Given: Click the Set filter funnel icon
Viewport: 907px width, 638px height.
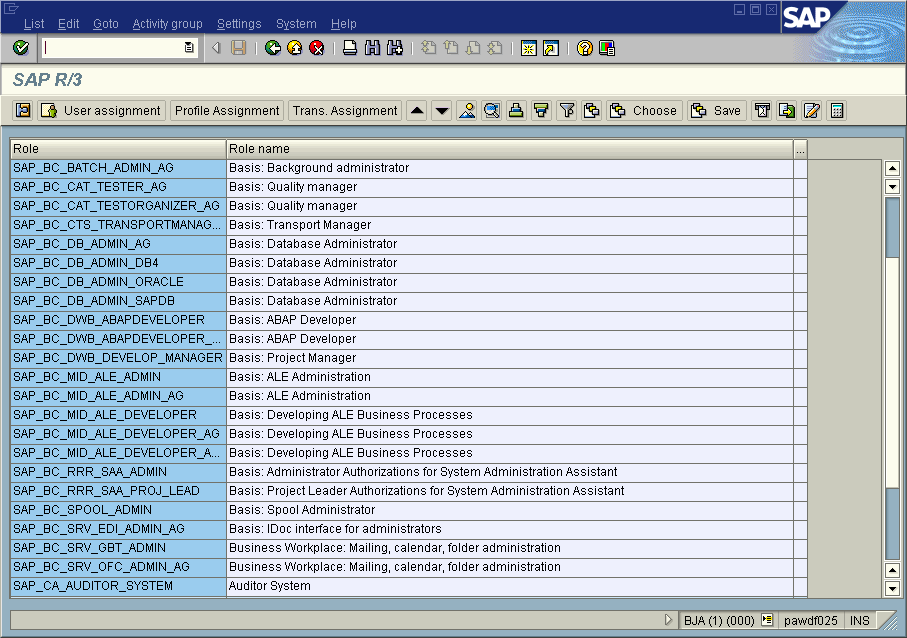Looking at the screenshot, I should tap(566, 111).
